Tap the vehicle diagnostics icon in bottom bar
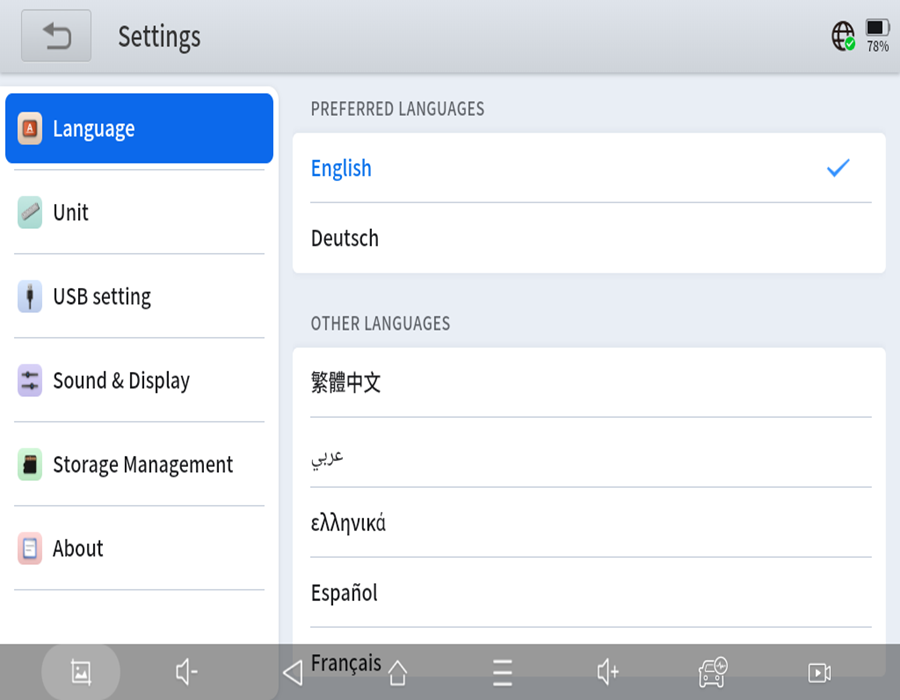 (x=712, y=673)
